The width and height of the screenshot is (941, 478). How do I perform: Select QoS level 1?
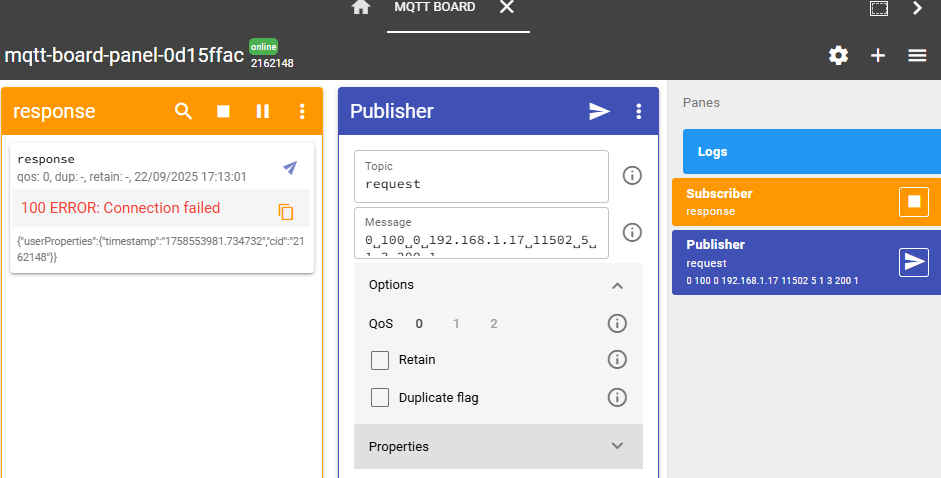coord(457,323)
